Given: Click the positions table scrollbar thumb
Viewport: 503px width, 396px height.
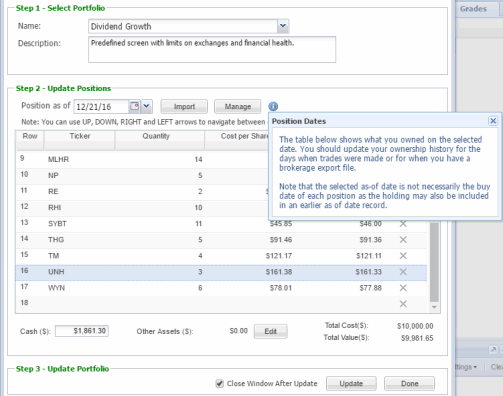Looking at the screenshot, I should pyautogui.click(x=434, y=262).
